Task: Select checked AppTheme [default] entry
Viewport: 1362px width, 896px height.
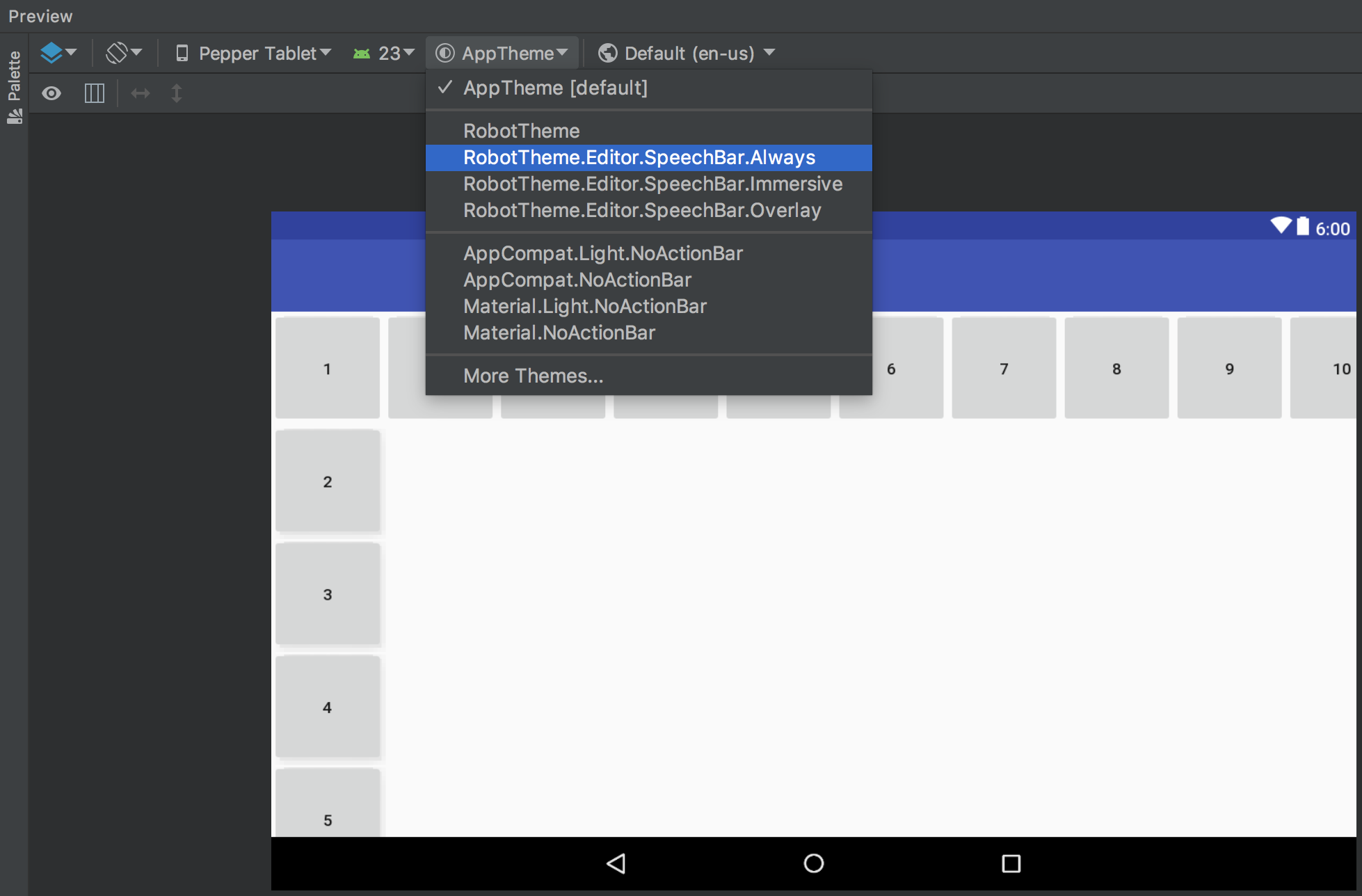Action: (555, 88)
